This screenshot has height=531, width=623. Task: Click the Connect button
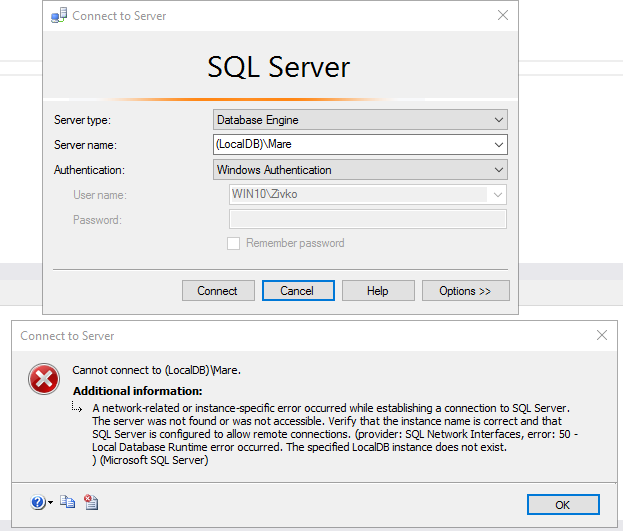click(217, 291)
